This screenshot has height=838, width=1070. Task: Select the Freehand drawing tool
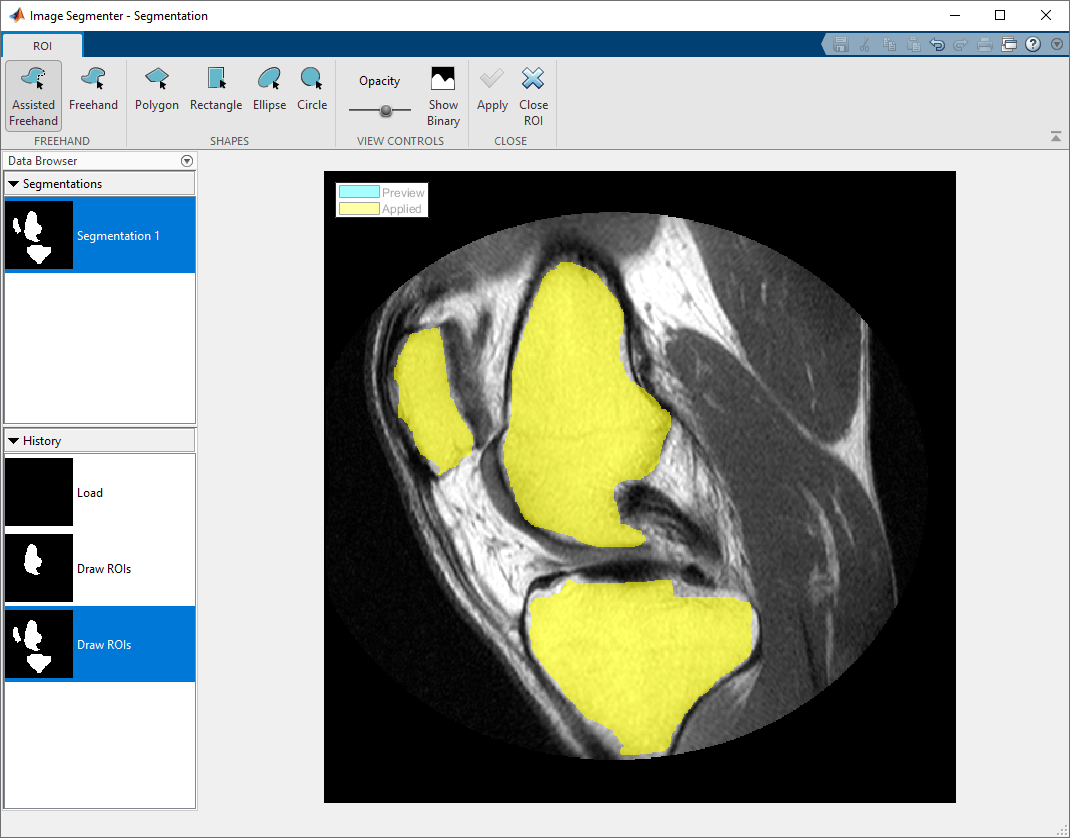pos(93,89)
